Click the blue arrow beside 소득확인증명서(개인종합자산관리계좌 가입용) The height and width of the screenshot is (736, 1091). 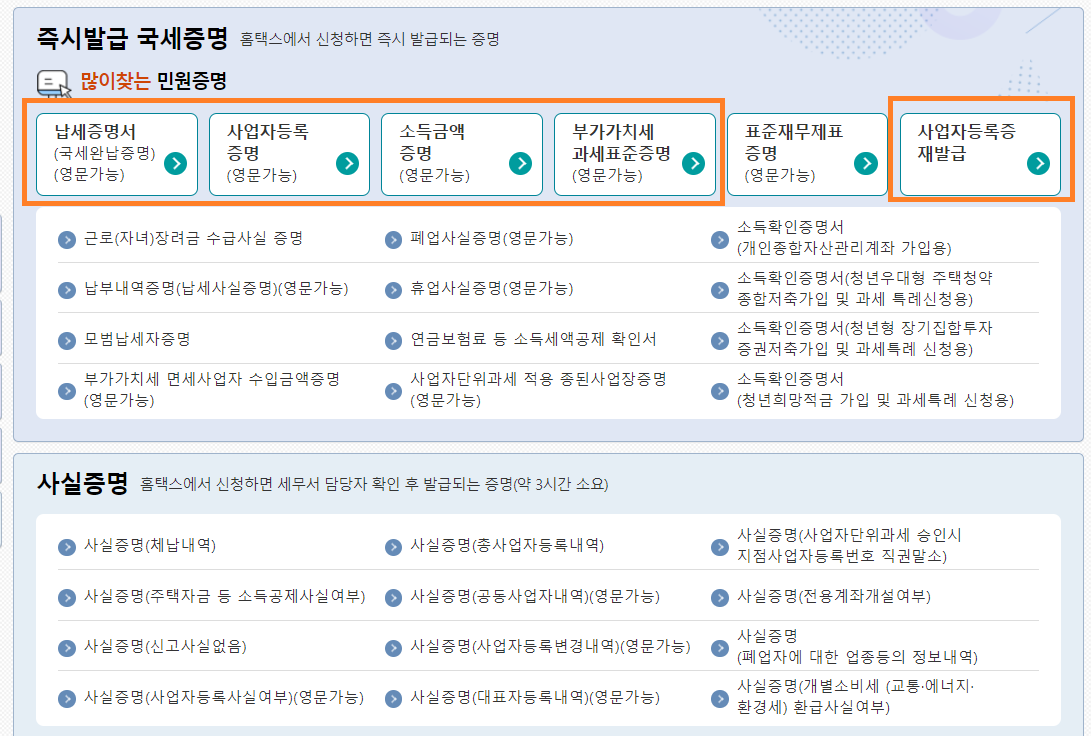718,241
